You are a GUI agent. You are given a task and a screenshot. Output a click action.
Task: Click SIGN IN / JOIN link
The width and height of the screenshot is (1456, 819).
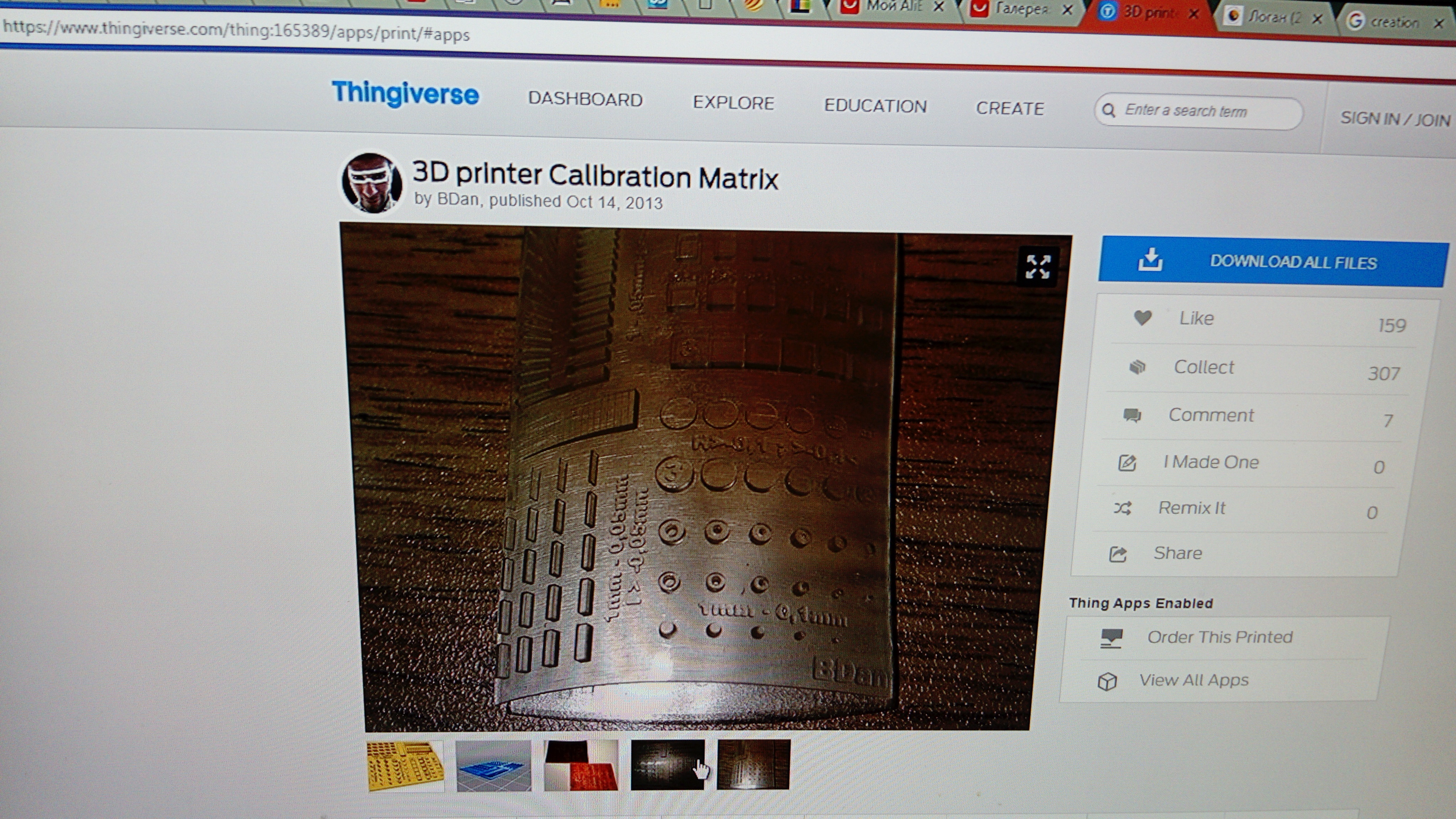1395,119
